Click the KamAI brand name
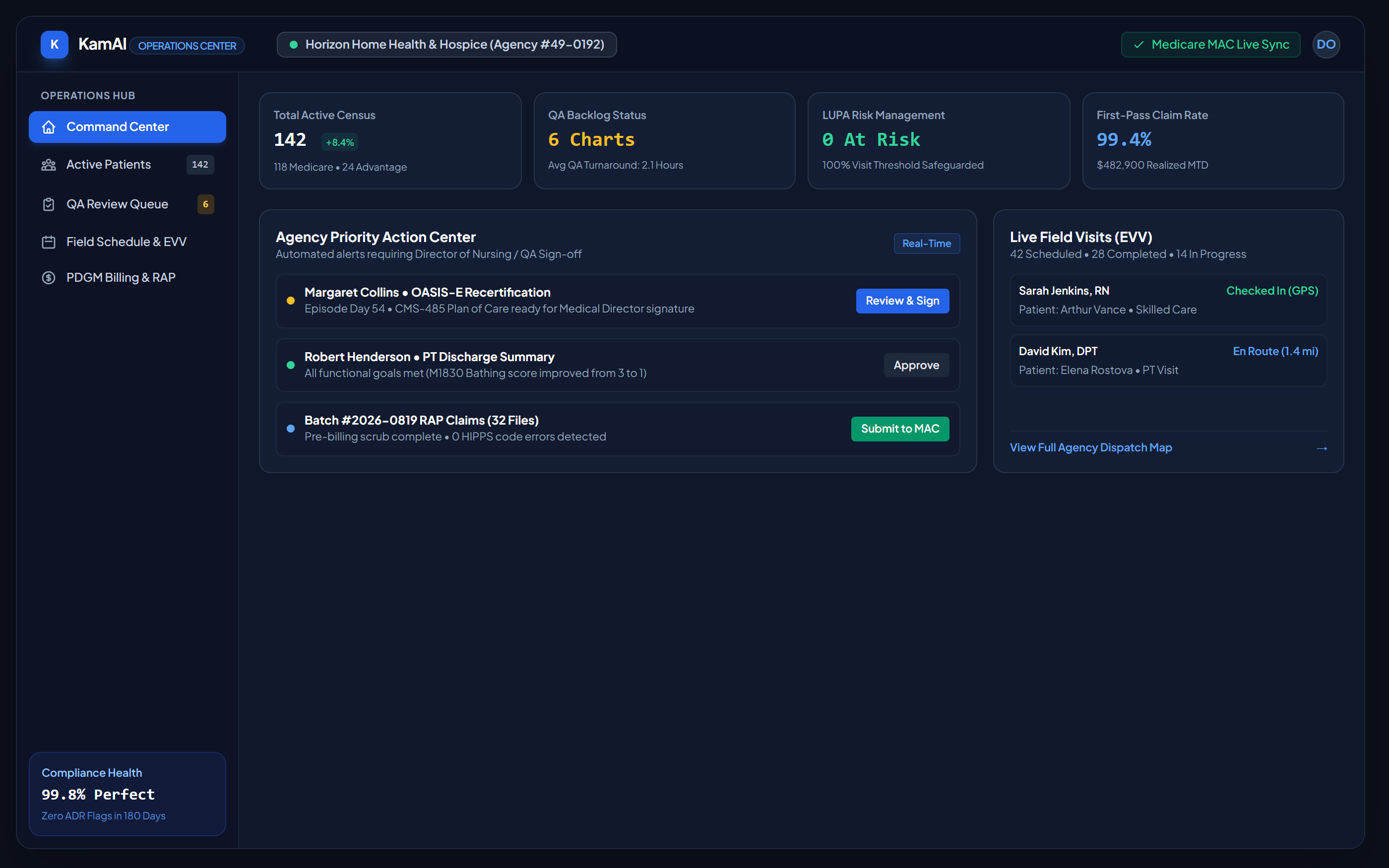 [x=102, y=44]
